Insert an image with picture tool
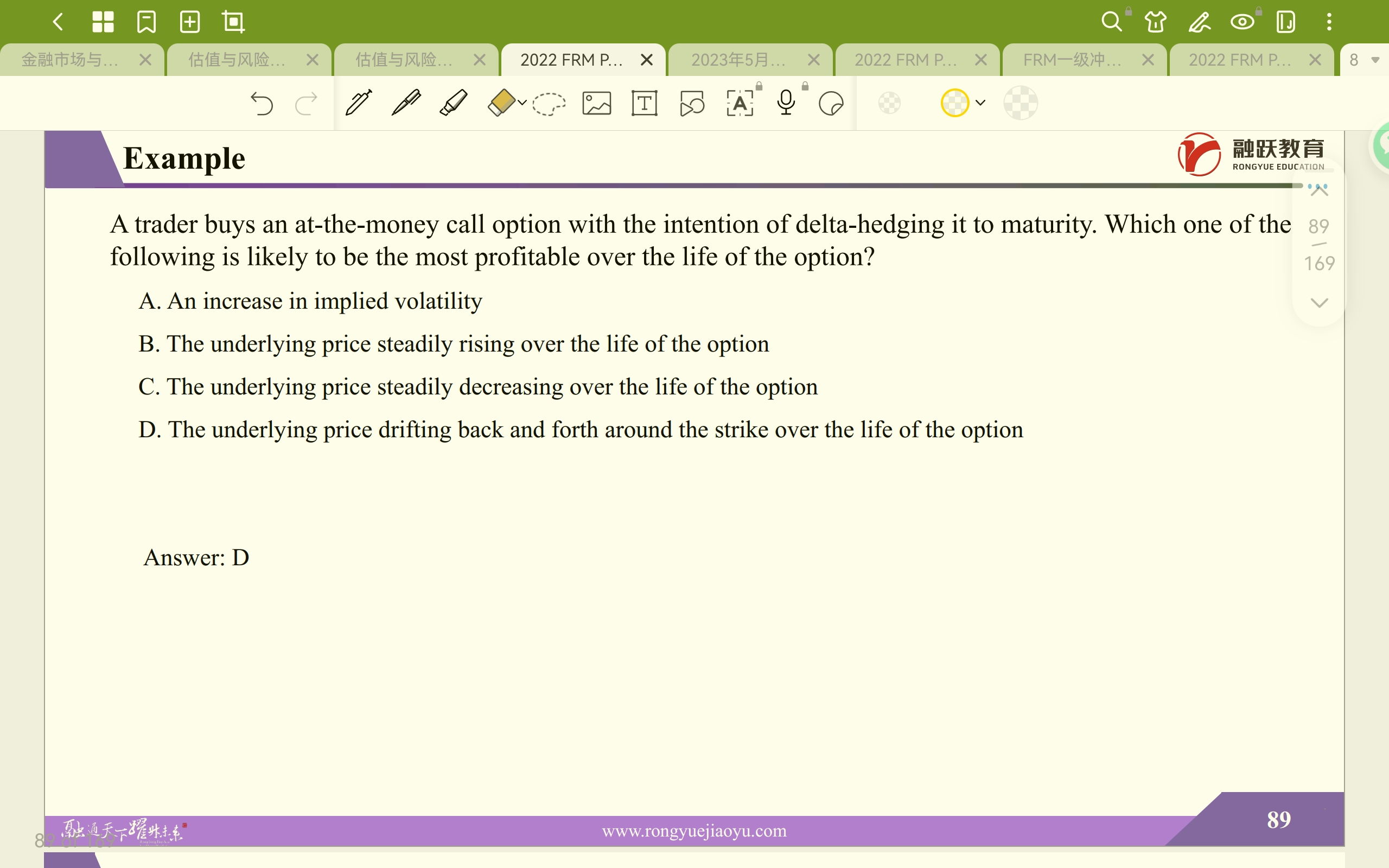Screen dimensions: 1389x868 pyautogui.click(x=596, y=104)
